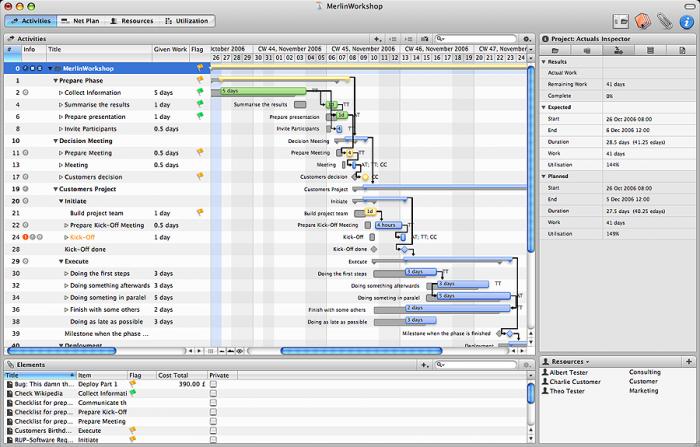
Task: Sort elements by the Cost Total column
Action: [x=182, y=376]
